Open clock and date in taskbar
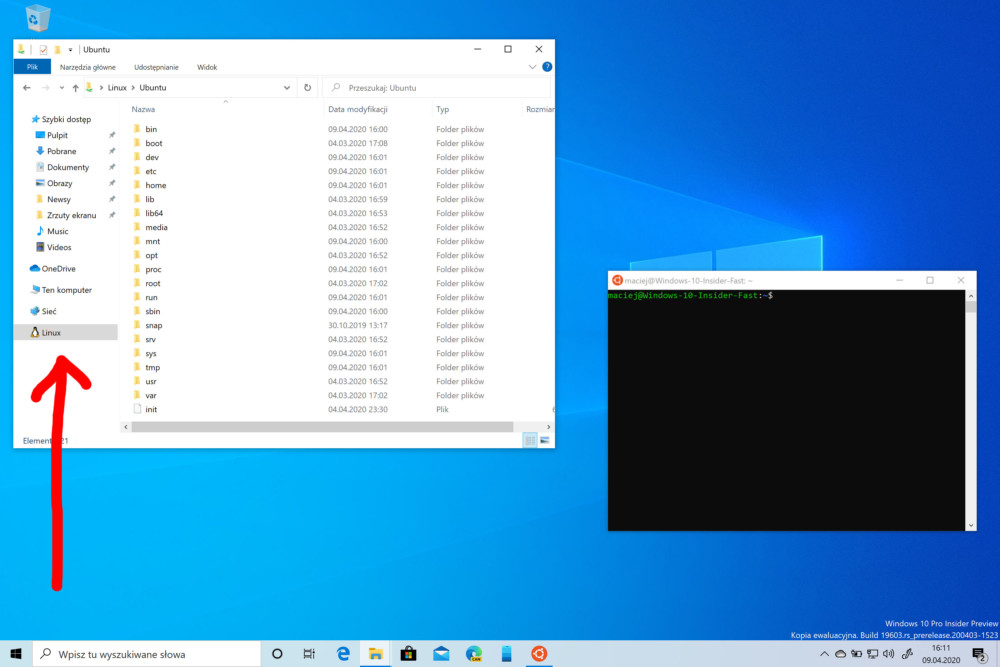This screenshot has height=667, width=1000. pos(941,654)
